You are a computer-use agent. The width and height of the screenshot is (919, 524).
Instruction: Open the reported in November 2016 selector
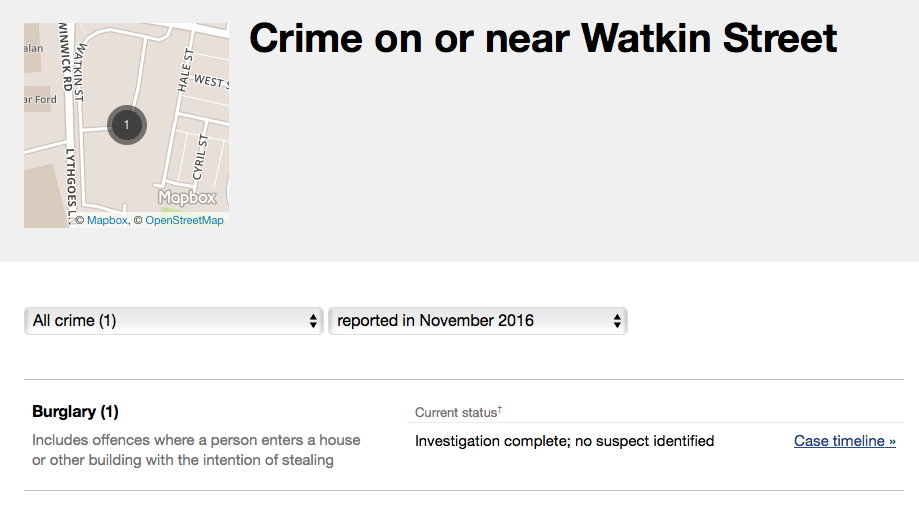click(477, 321)
